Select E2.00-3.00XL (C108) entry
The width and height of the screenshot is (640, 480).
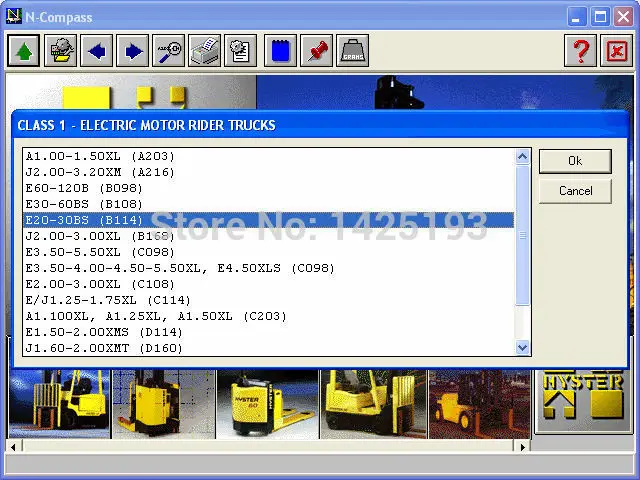tap(269, 284)
